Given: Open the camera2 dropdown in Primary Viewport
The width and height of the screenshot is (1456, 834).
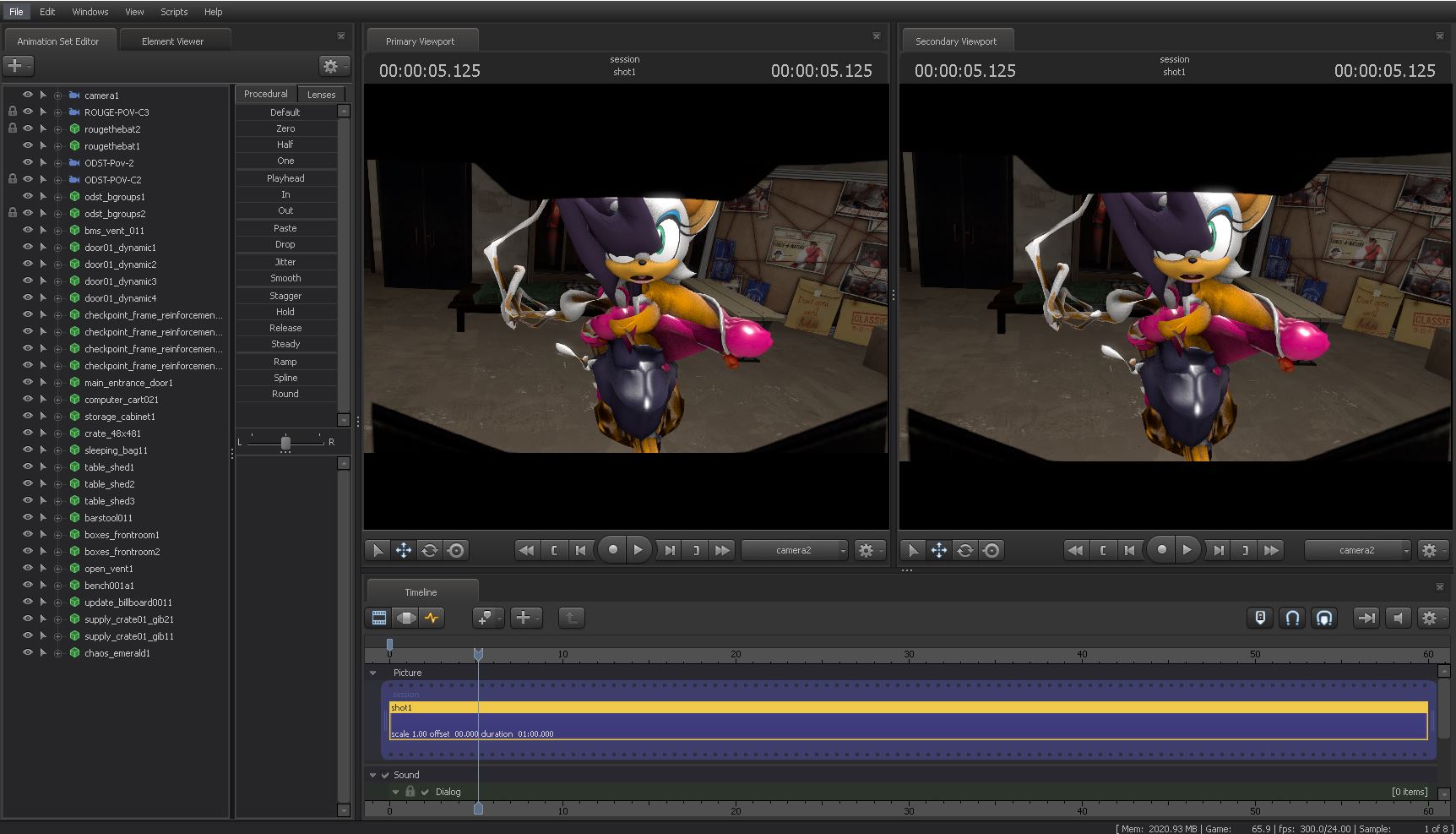Looking at the screenshot, I should click(x=795, y=550).
